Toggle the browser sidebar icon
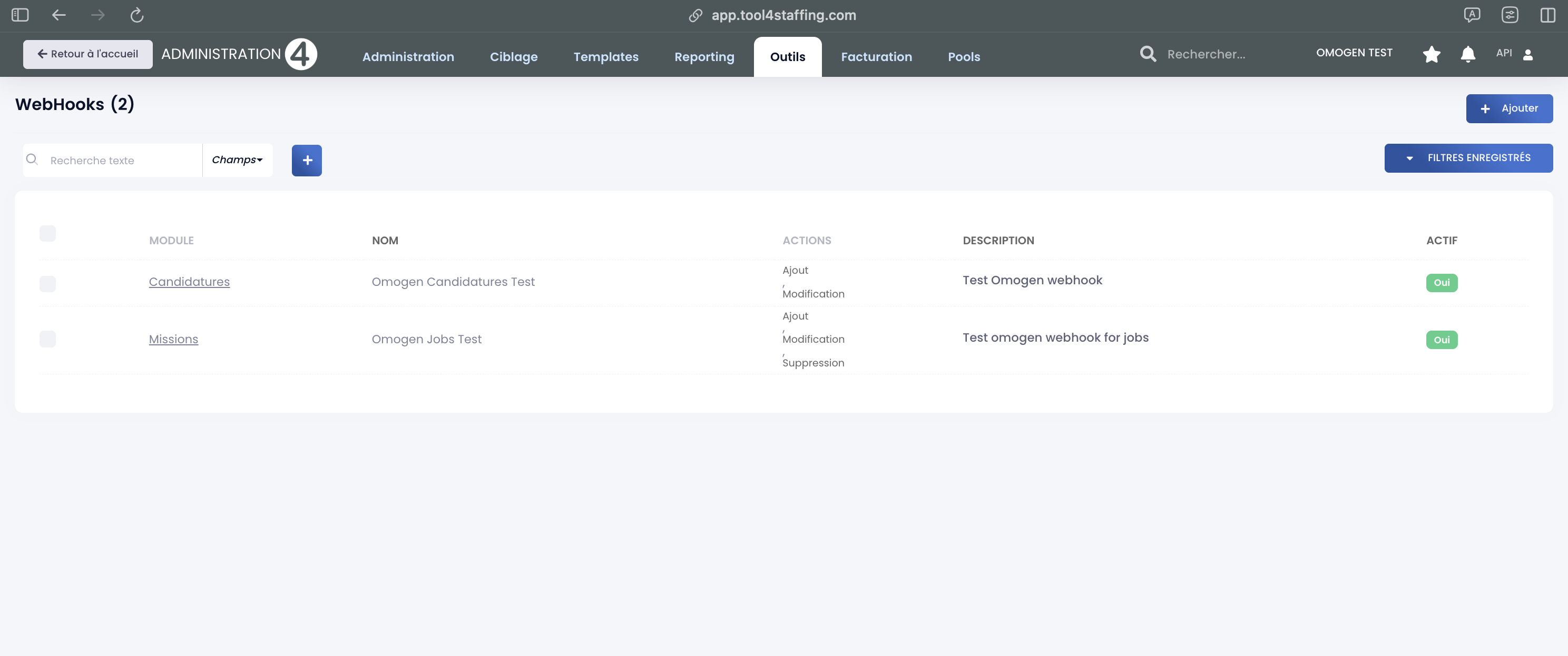Screen dimensions: 1568x656 tap(20, 15)
